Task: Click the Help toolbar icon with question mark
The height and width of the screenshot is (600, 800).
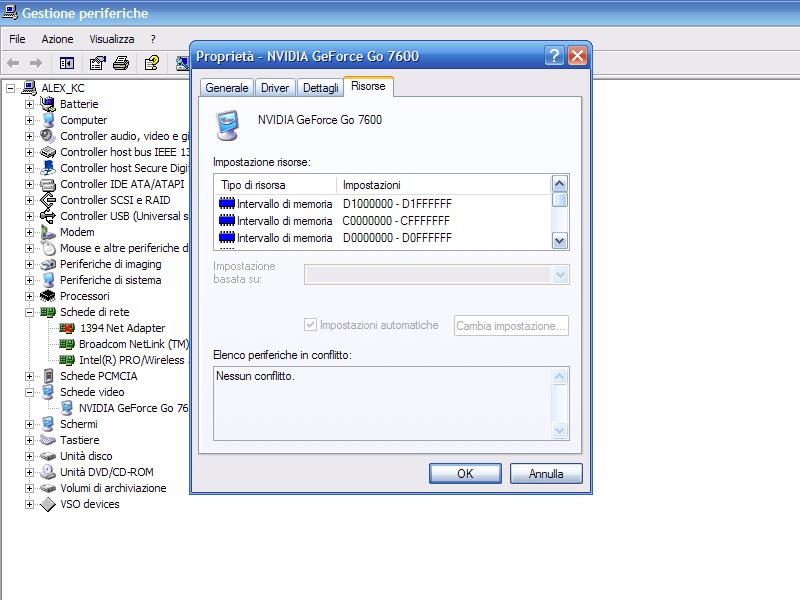Action: click(x=152, y=63)
